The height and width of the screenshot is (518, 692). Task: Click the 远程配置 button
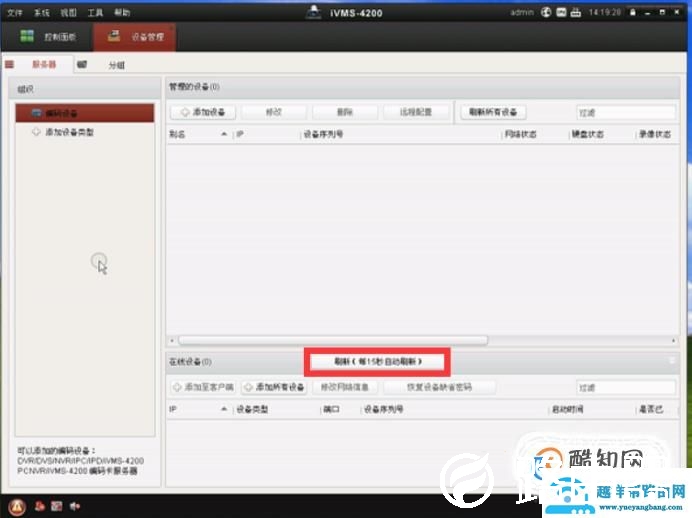pyautogui.click(x=416, y=112)
